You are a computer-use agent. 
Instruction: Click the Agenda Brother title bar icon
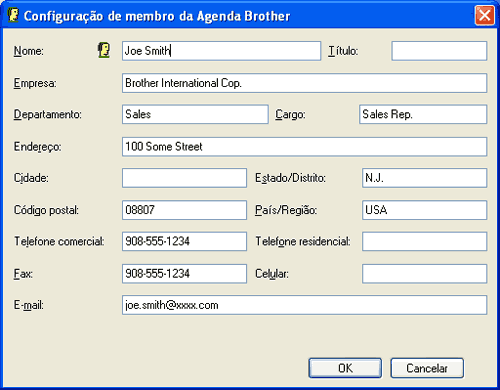point(13,15)
